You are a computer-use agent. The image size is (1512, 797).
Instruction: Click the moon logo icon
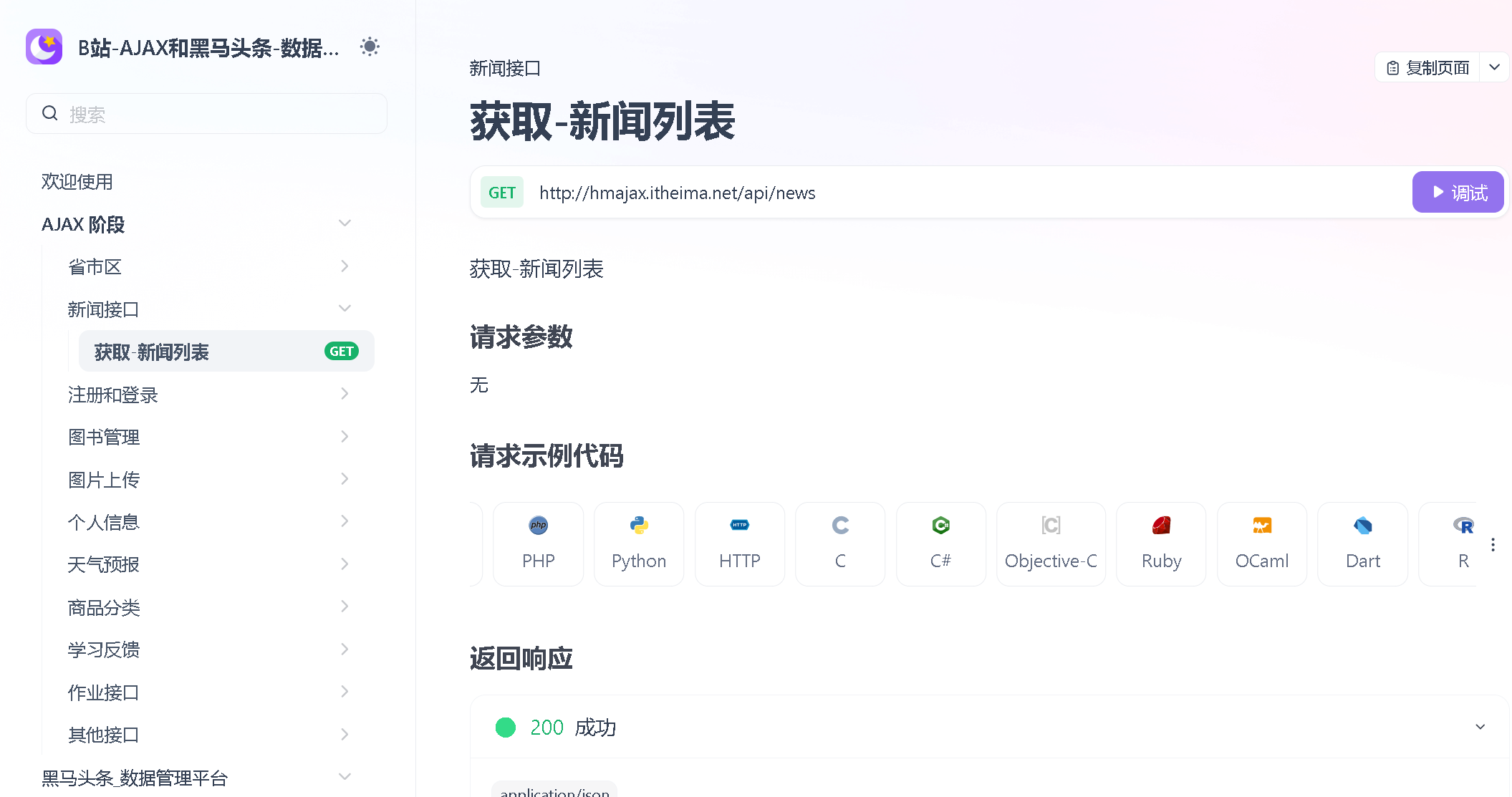(44, 47)
